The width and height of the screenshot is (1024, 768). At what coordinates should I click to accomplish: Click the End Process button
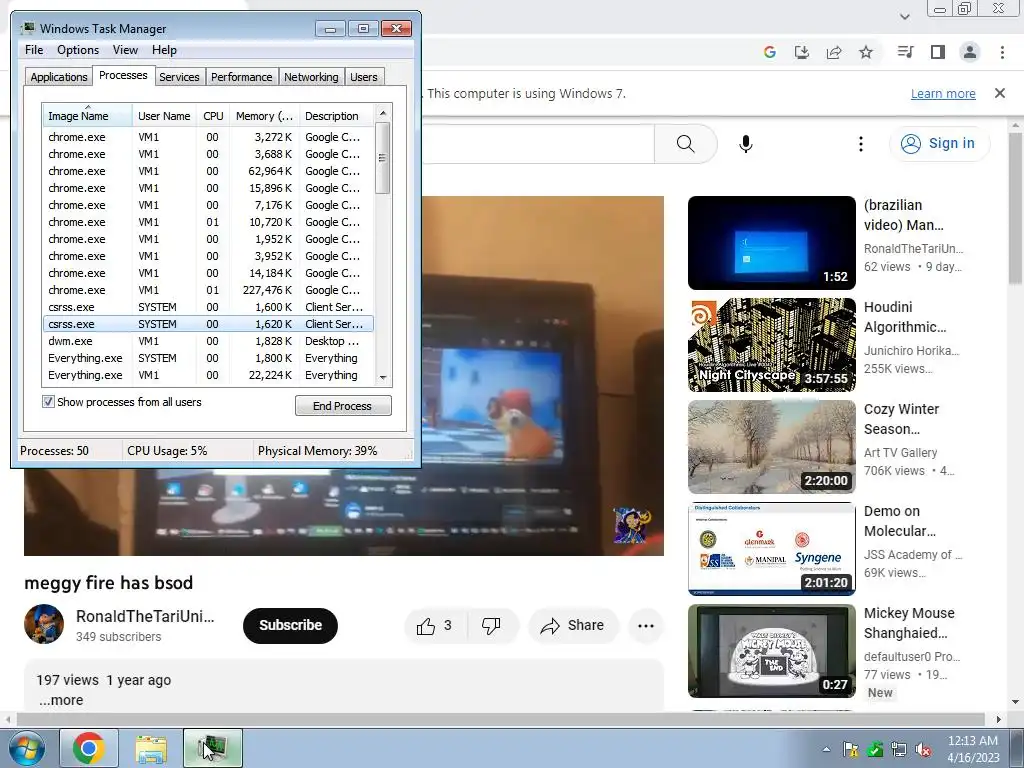(x=343, y=406)
